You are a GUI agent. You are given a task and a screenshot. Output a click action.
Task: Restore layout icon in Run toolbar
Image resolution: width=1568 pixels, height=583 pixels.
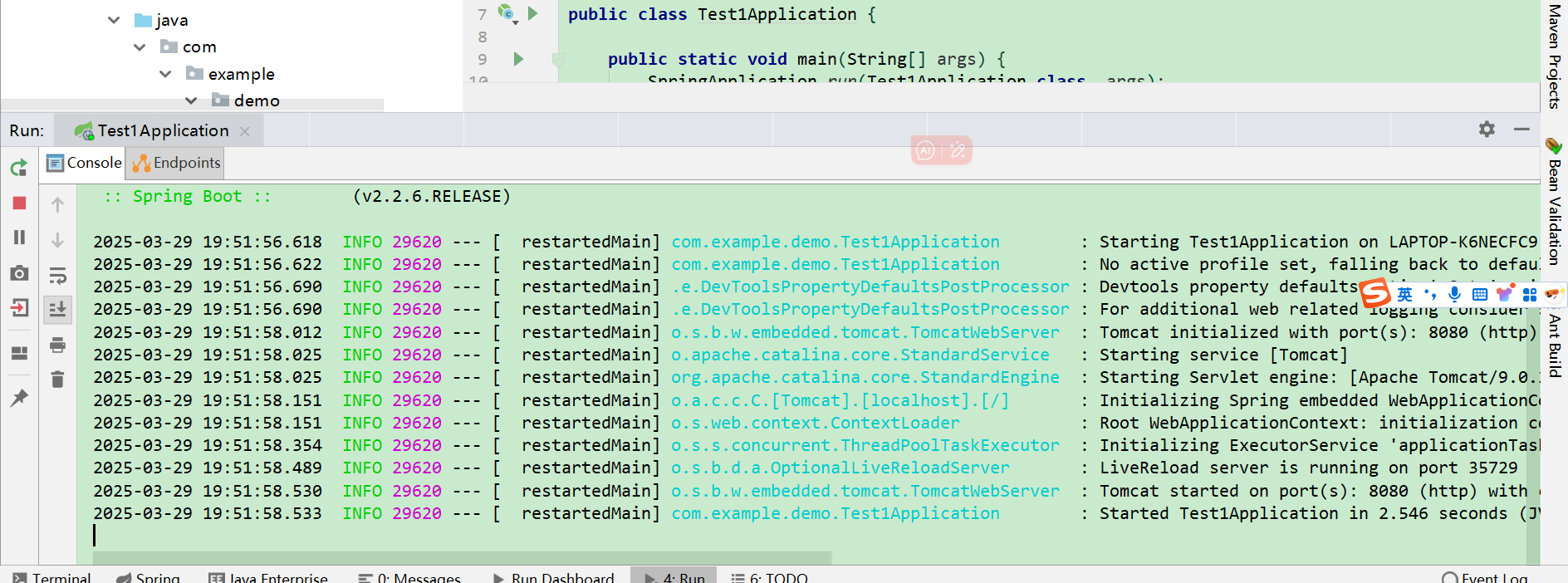(x=20, y=353)
